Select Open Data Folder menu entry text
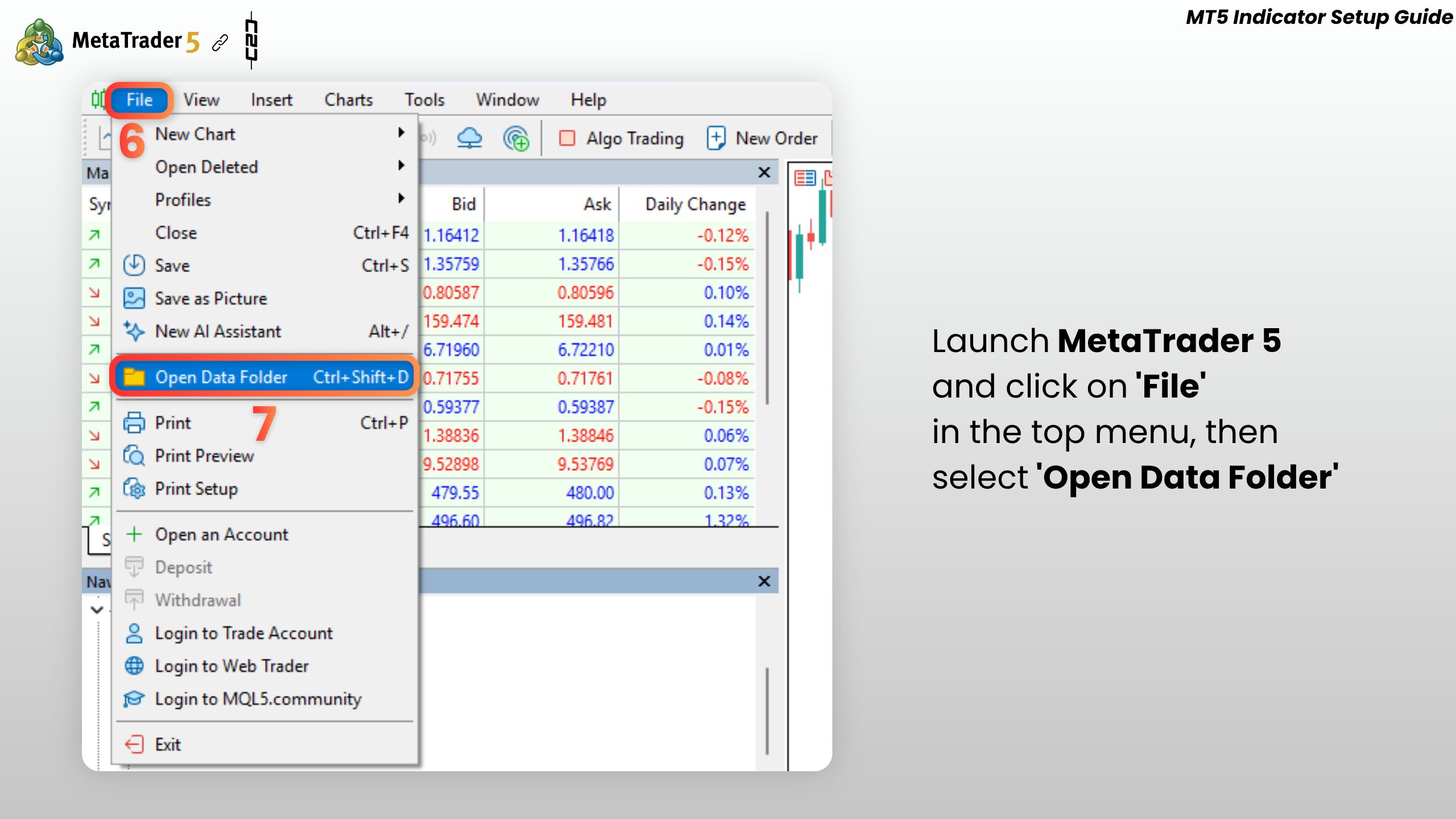 click(221, 377)
